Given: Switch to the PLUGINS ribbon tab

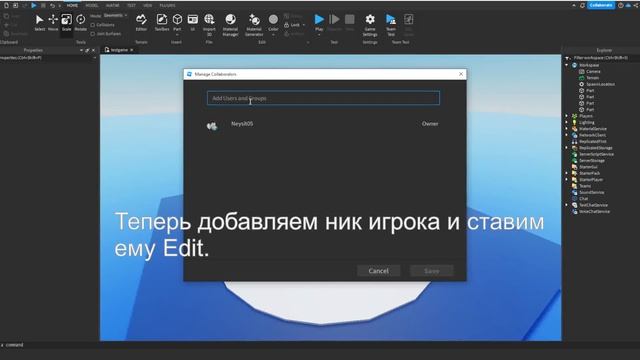Looking at the screenshot, I should pos(167,6).
